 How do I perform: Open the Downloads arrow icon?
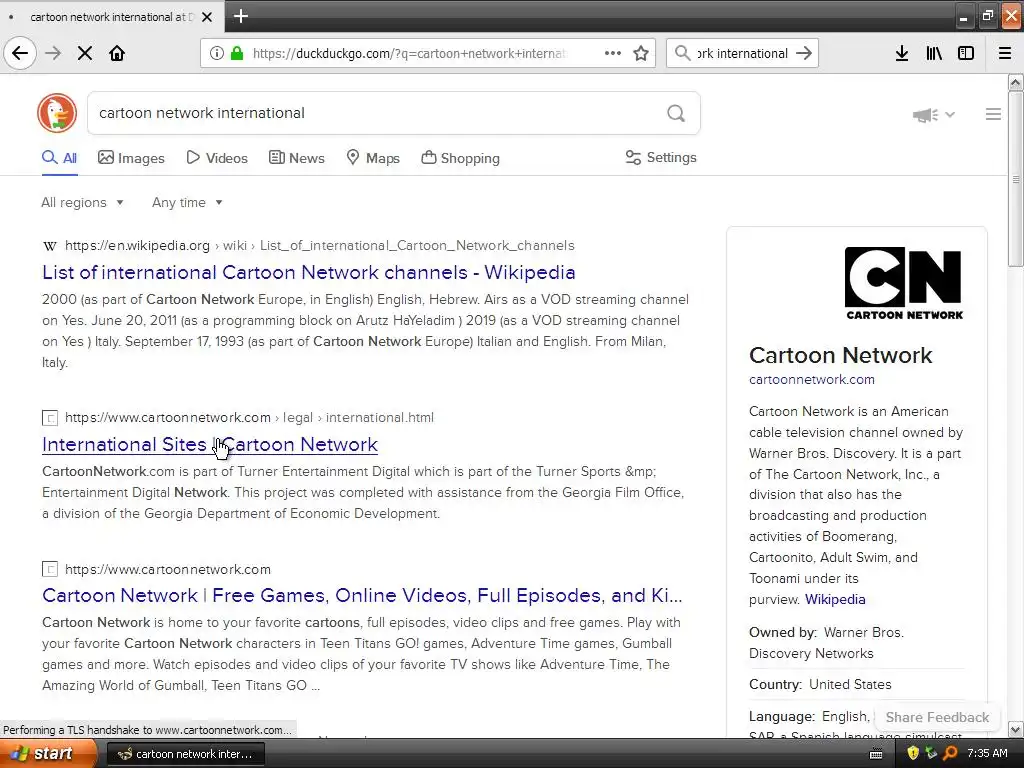point(901,53)
